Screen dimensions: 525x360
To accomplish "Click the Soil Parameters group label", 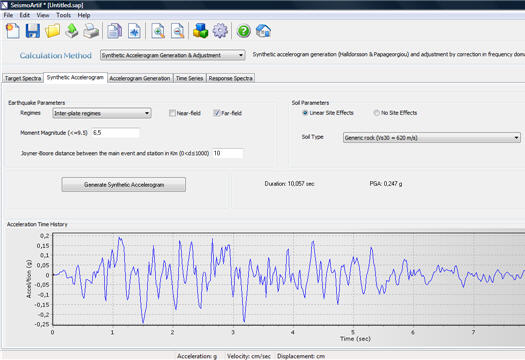I will pyautogui.click(x=310, y=103).
